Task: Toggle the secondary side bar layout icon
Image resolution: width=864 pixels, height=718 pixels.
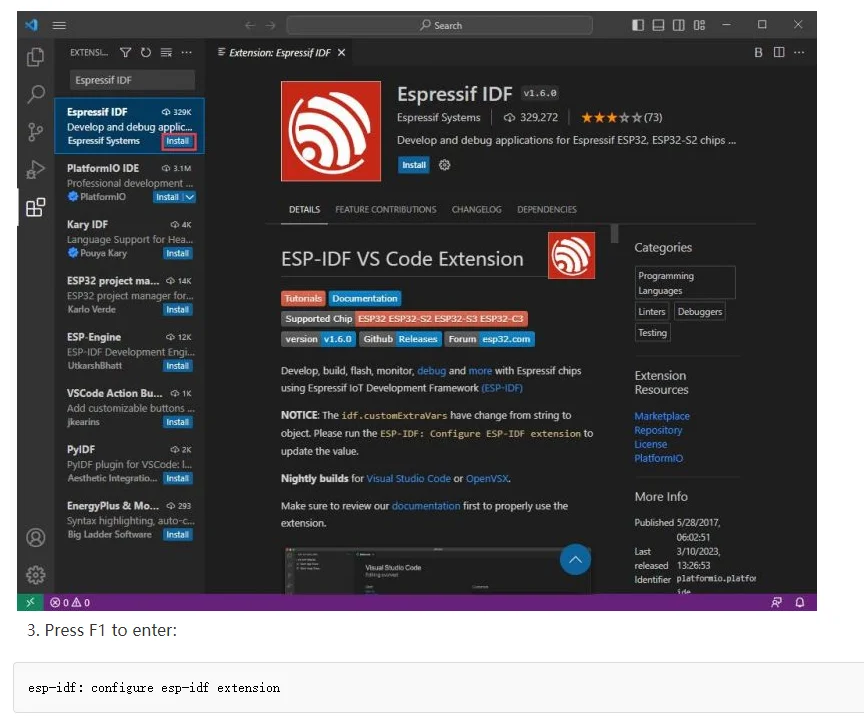Action: pos(678,25)
